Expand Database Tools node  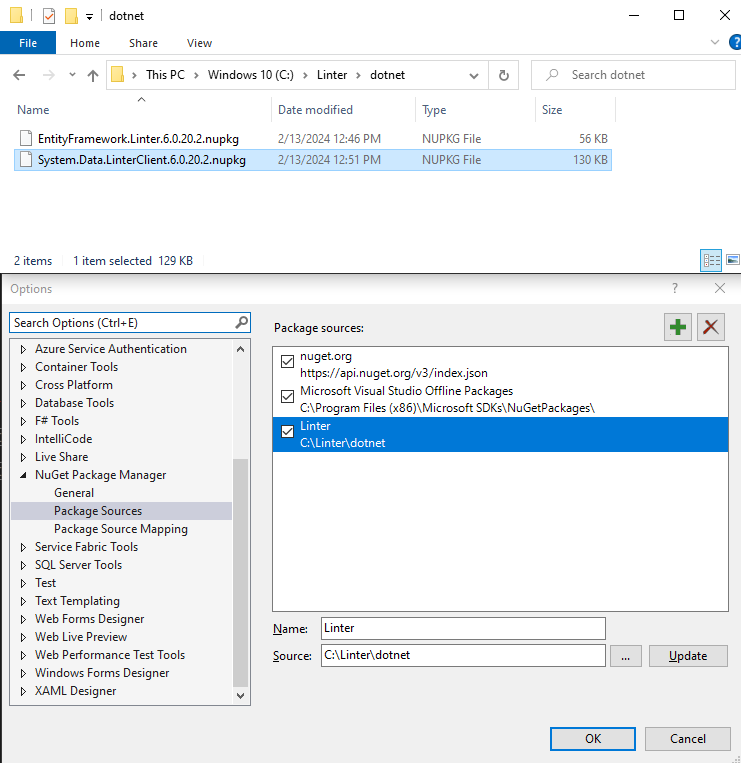coord(23,403)
